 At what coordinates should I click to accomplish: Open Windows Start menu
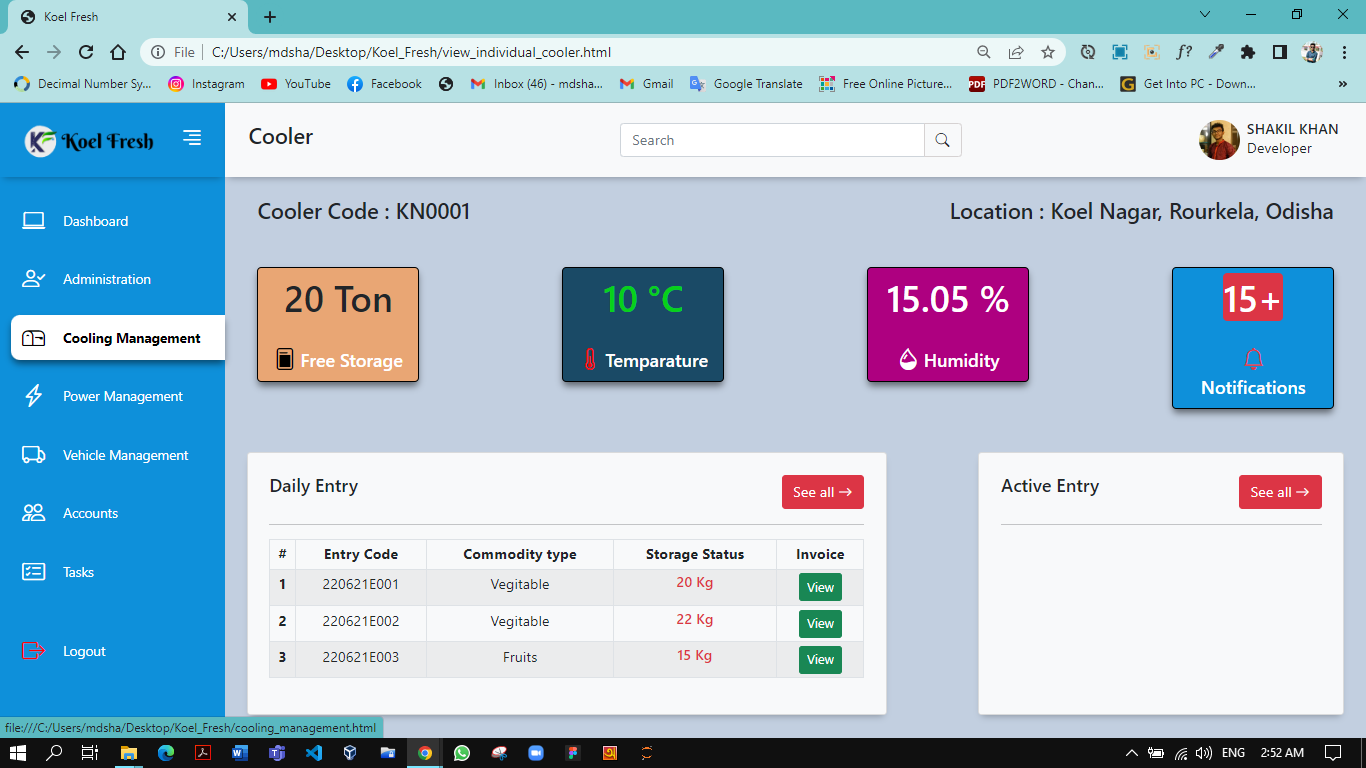(17, 753)
